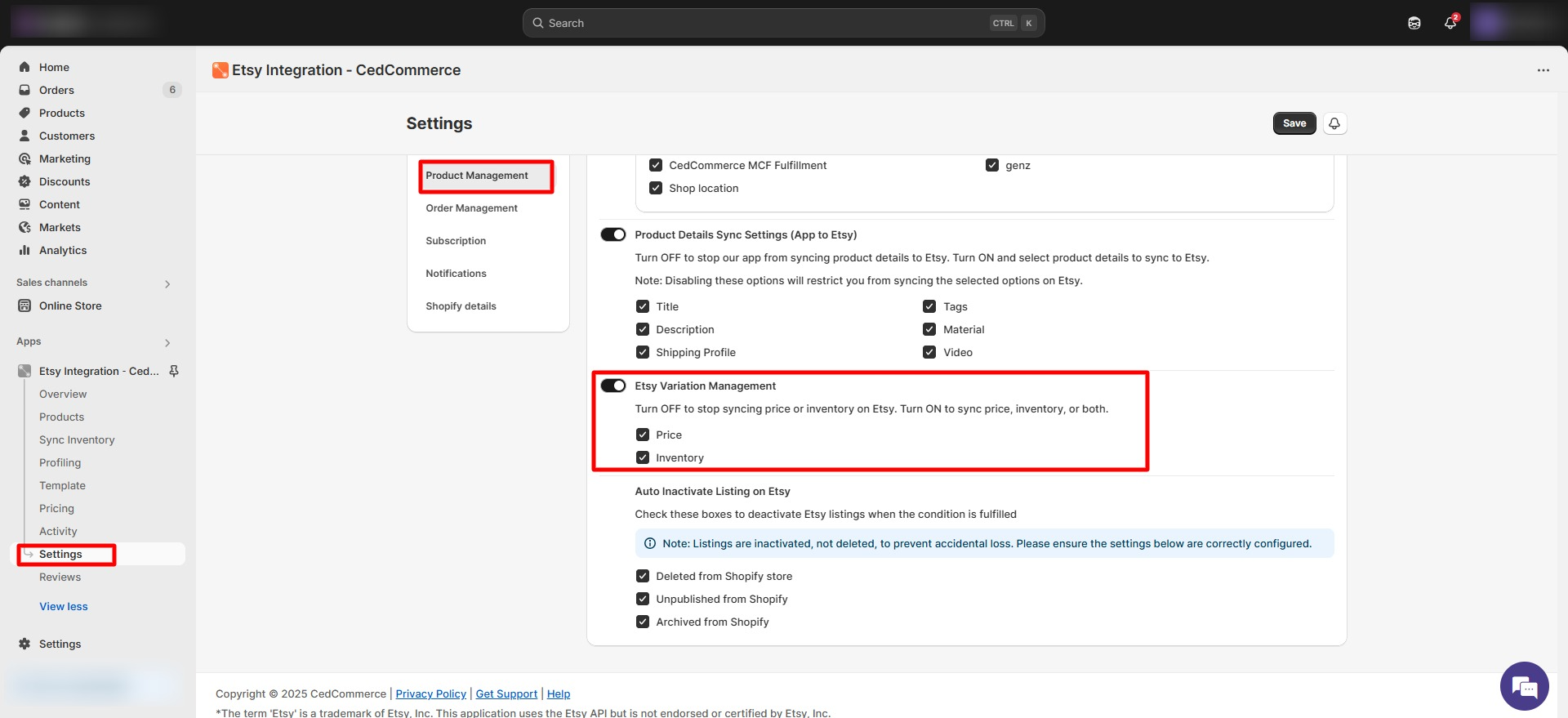Open the three-dot more options menu
The height and width of the screenshot is (718, 1568).
(x=1543, y=70)
